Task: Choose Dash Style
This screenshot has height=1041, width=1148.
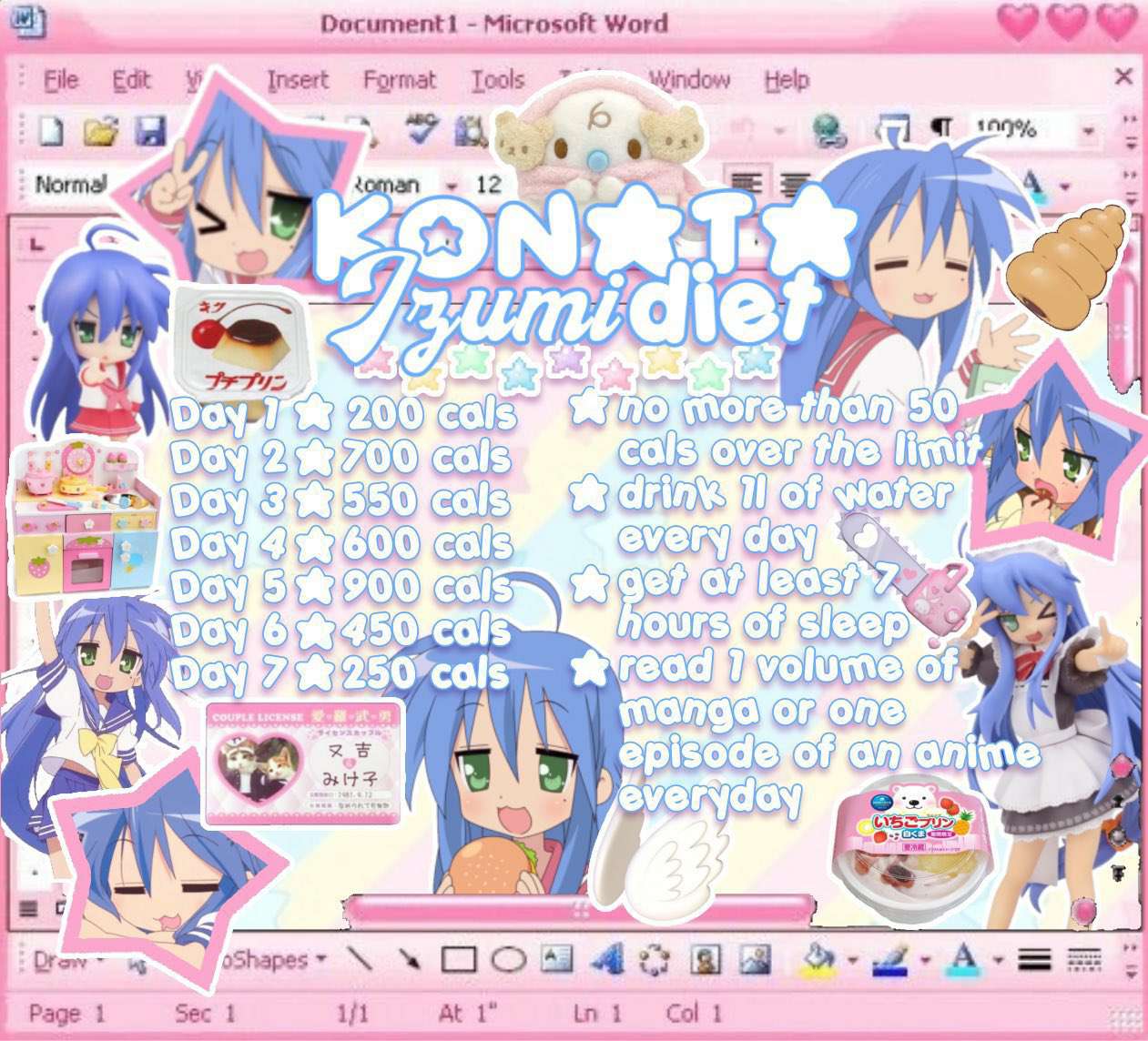Action: [x=1083, y=959]
